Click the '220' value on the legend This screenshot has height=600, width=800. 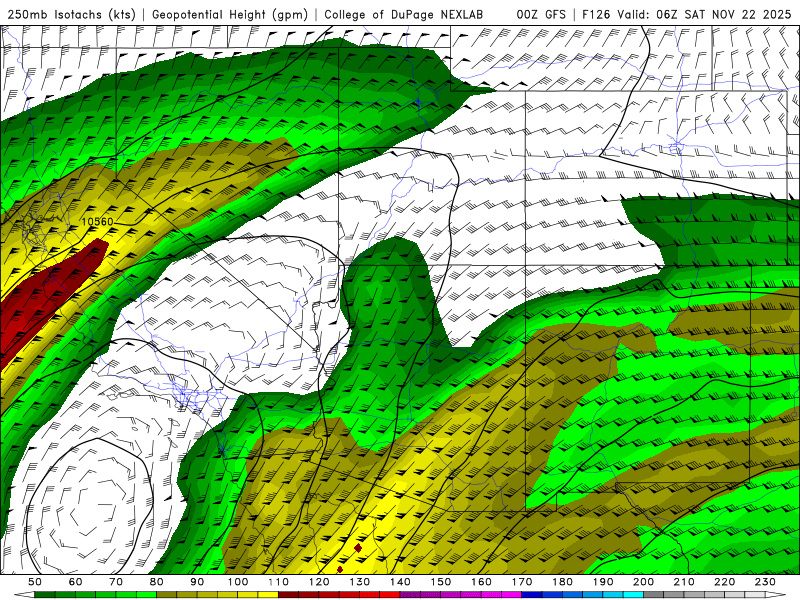725,582
